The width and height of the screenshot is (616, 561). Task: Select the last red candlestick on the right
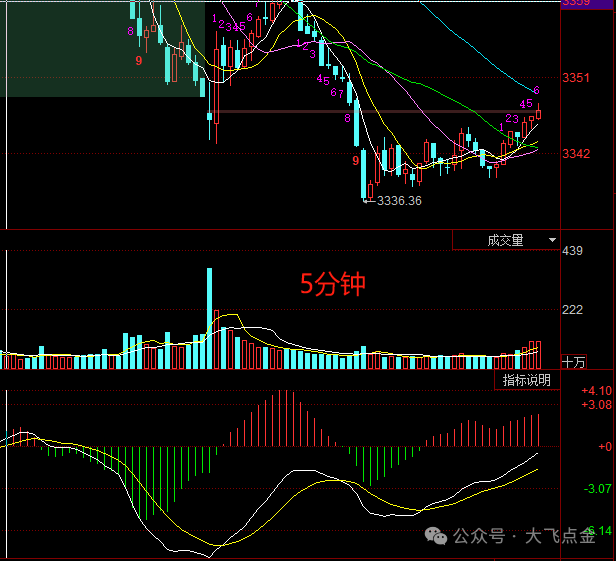point(539,113)
